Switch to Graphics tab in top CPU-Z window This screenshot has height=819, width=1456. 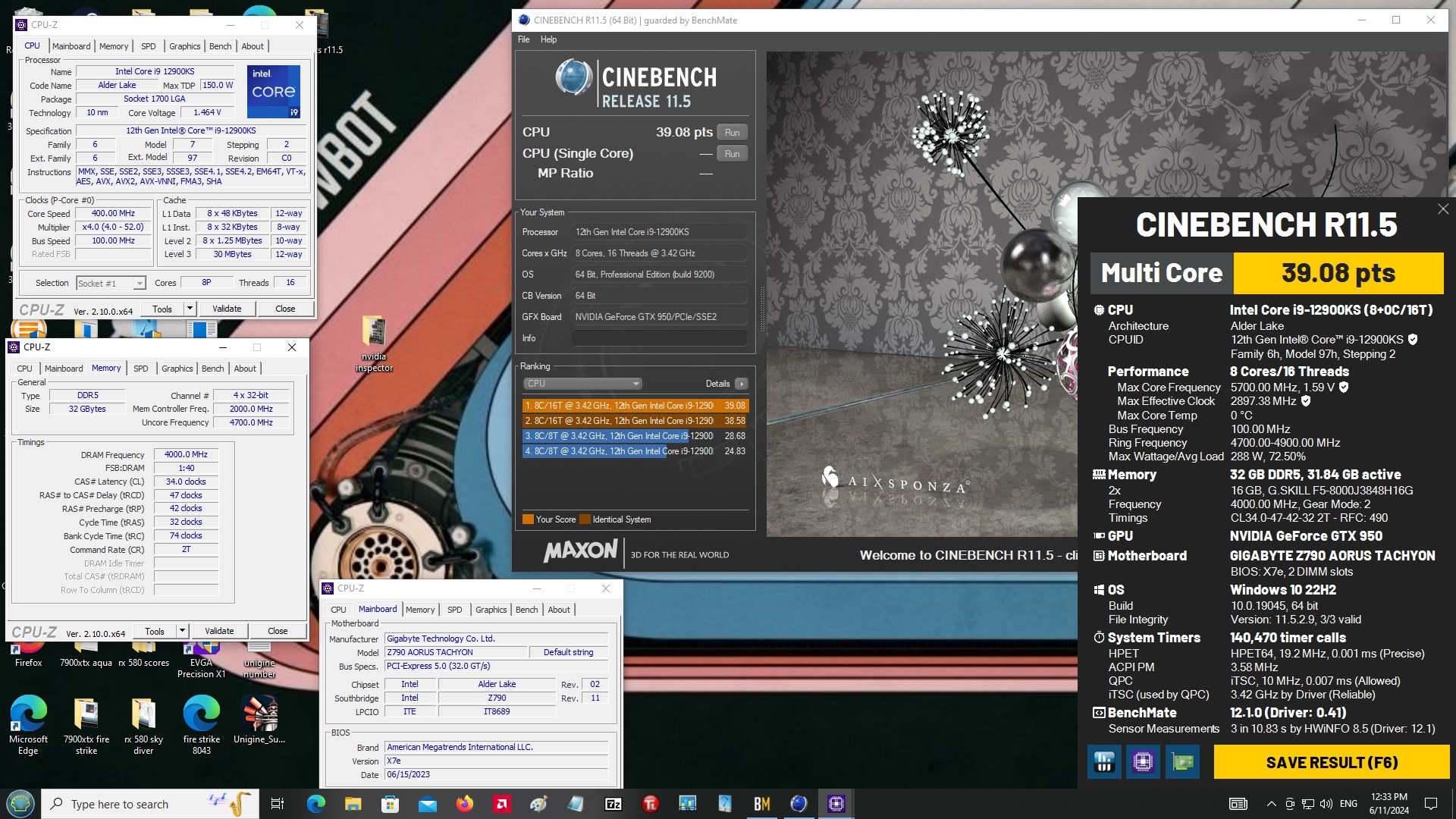click(184, 46)
